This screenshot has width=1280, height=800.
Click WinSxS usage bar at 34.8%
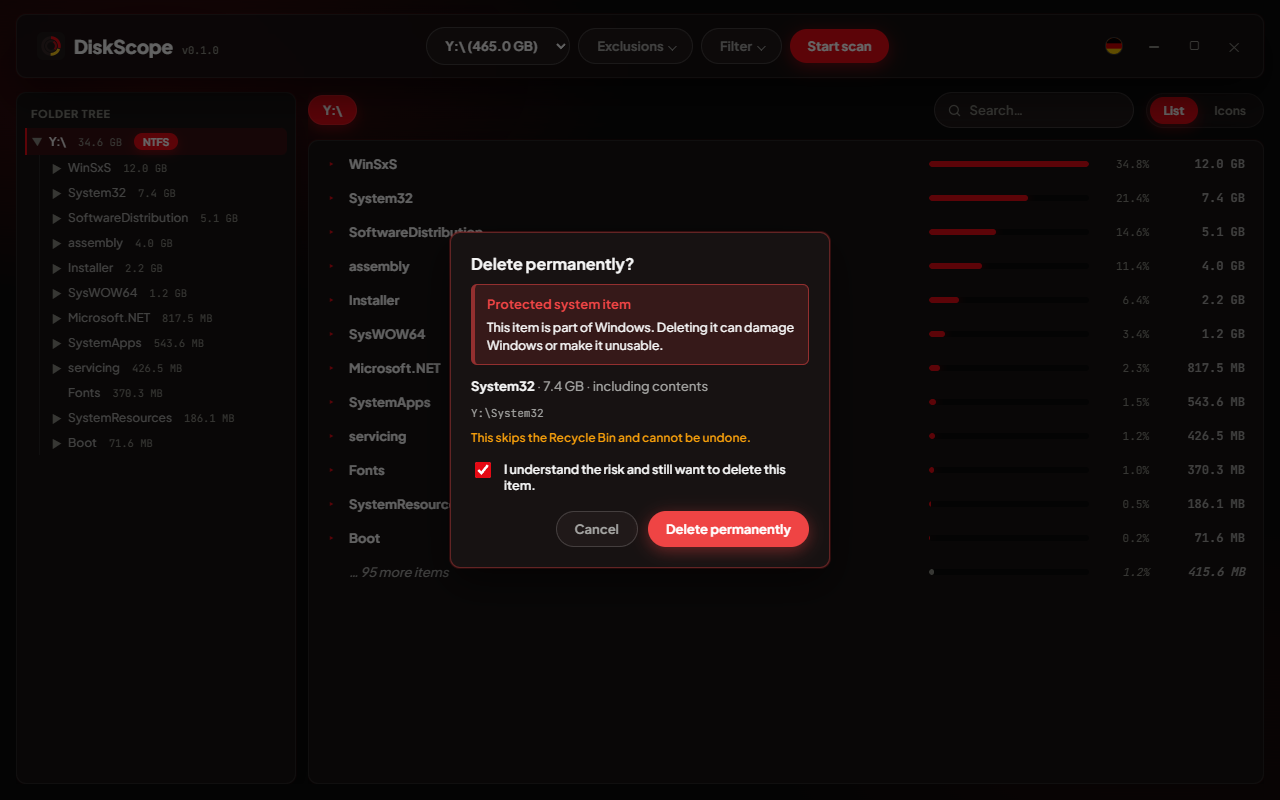click(x=1009, y=164)
